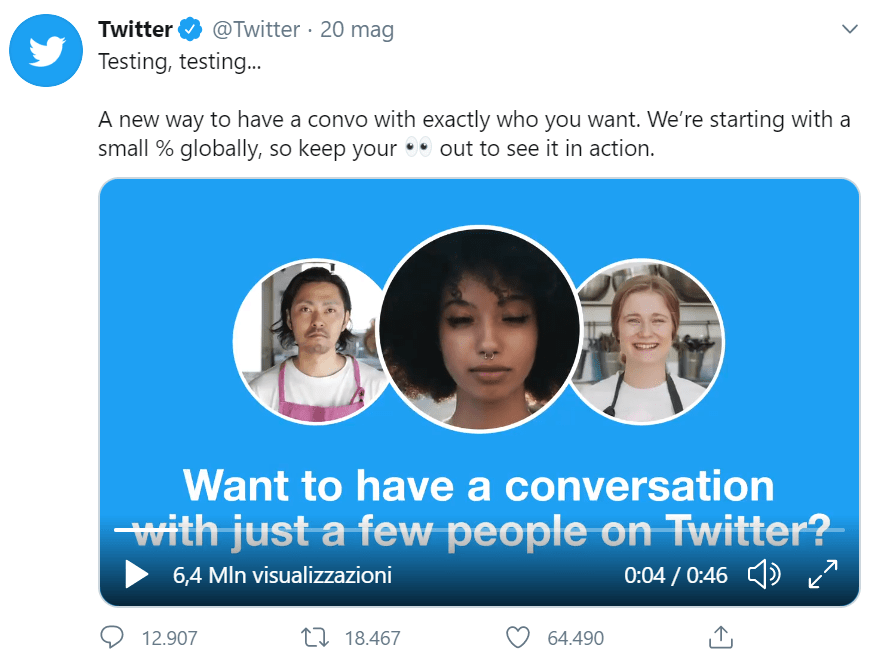The width and height of the screenshot is (880, 665).
Task: Toggle fullscreen mode for the video
Action: (x=822, y=574)
